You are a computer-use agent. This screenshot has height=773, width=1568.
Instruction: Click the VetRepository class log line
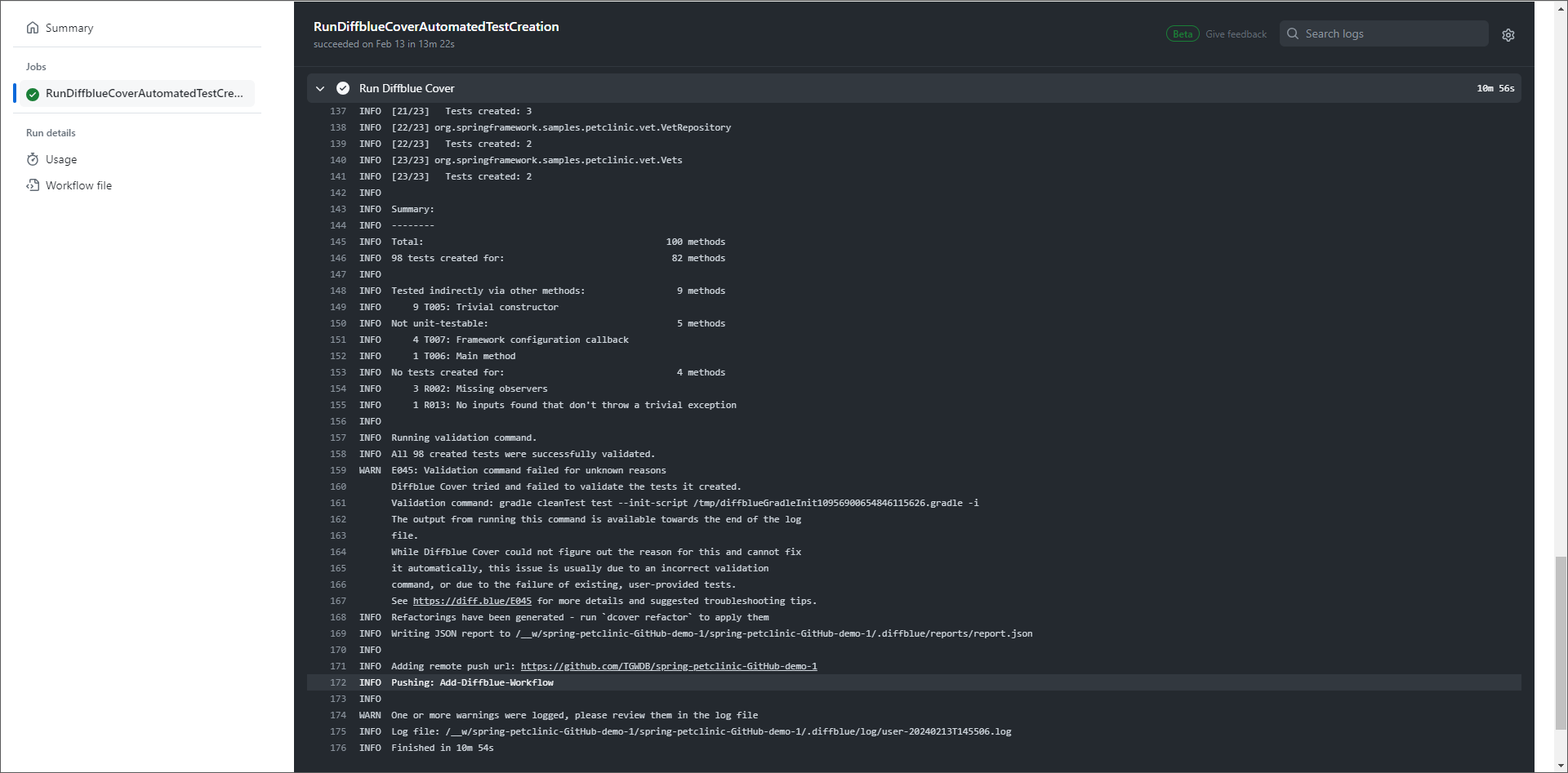pos(561,127)
